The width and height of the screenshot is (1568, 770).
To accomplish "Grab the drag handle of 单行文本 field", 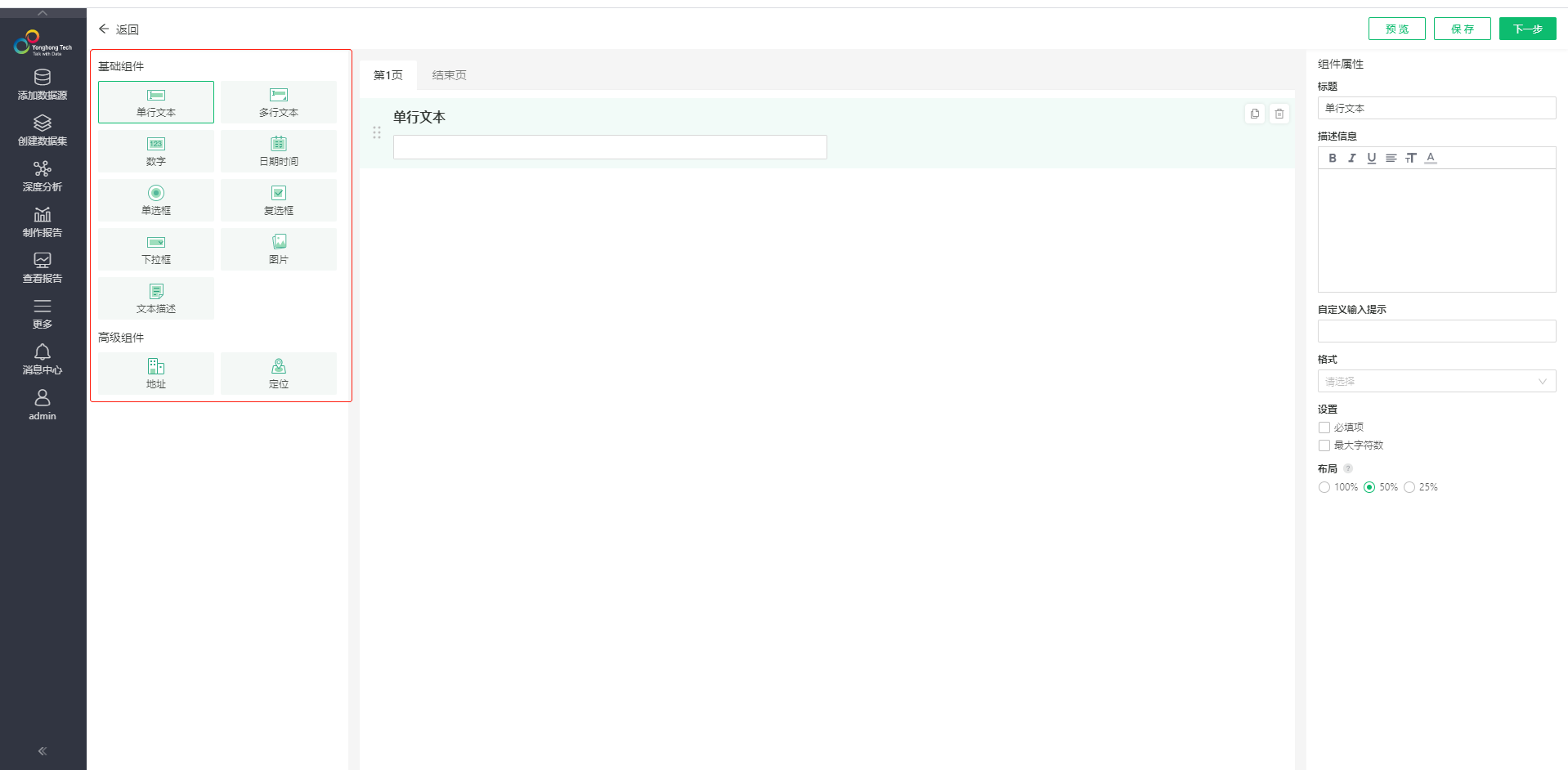I will coord(377,132).
